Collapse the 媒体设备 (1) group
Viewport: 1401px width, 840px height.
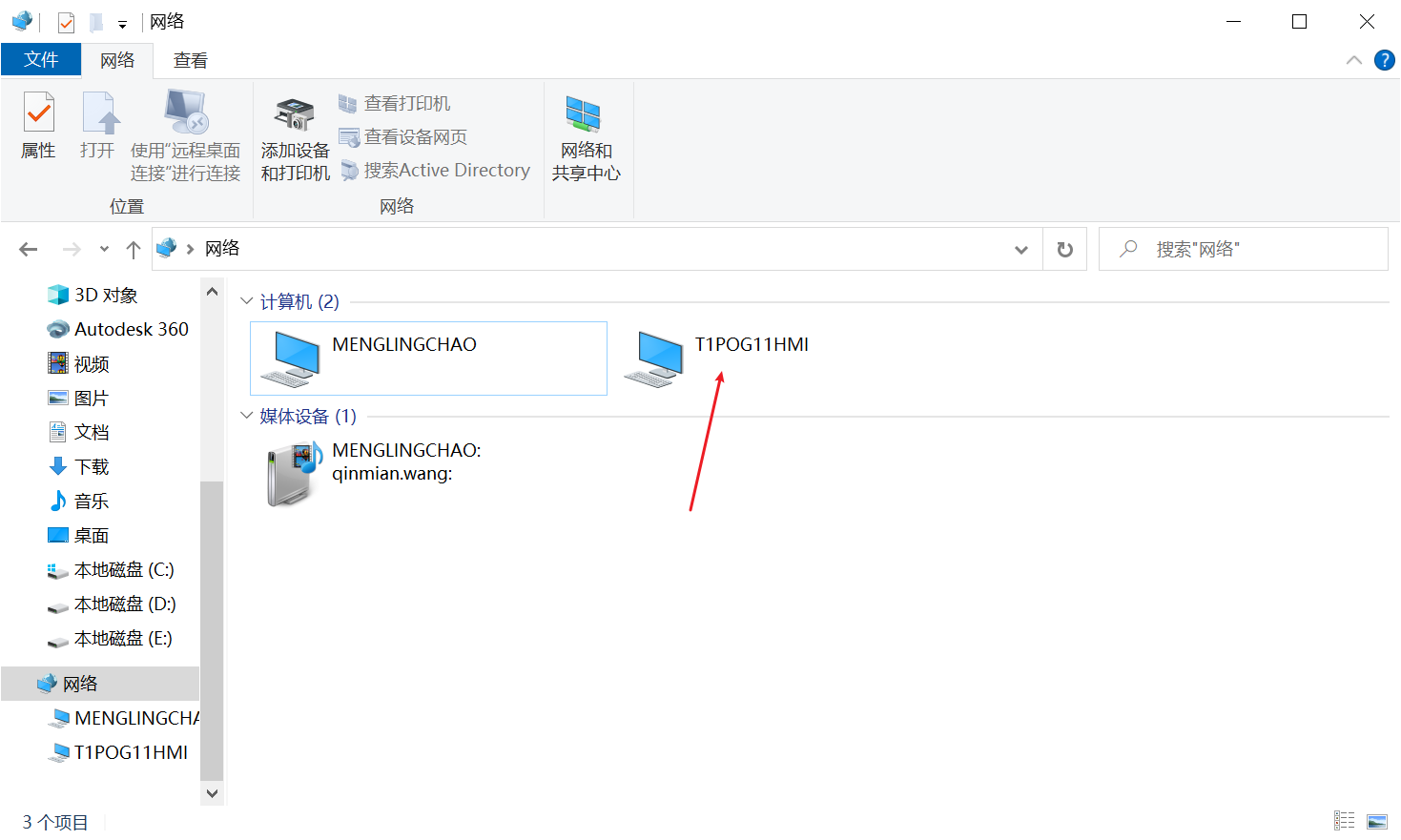click(246, 416)
